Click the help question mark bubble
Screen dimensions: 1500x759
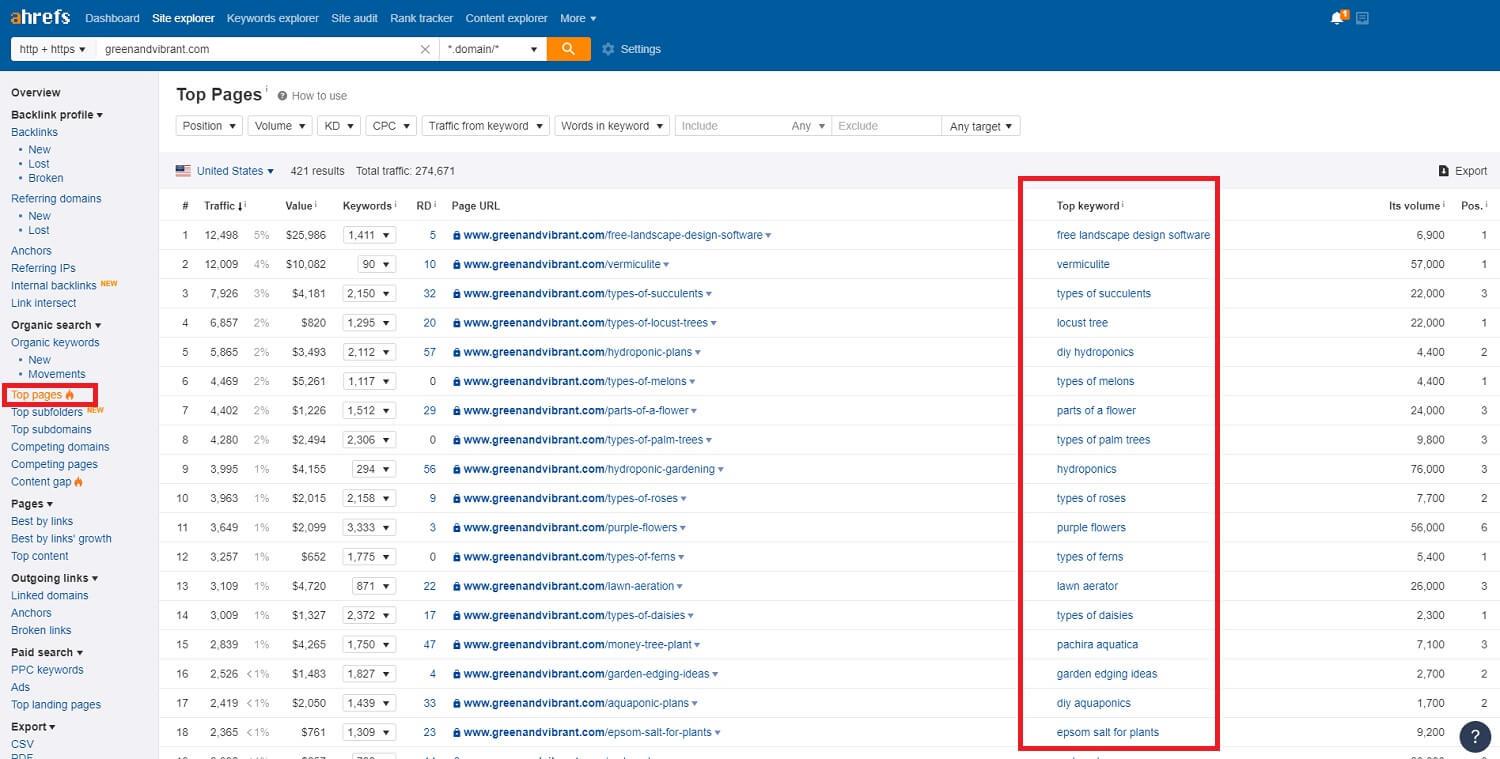coord(1475,736)
